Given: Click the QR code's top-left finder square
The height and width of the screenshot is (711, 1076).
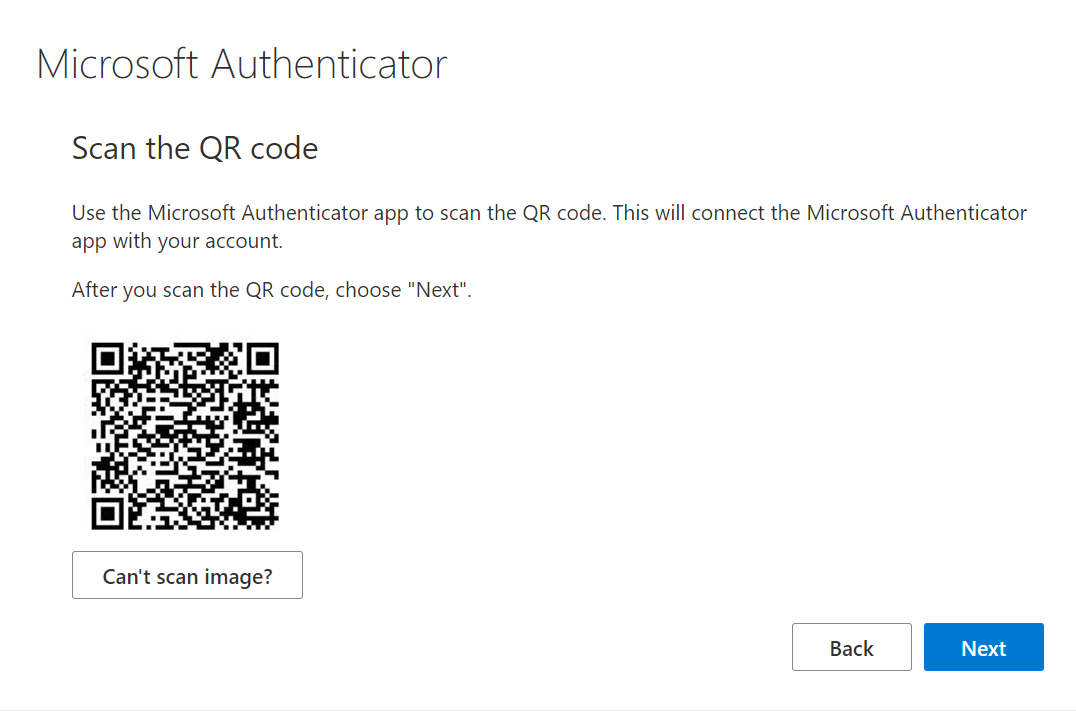Looking at the screenshot, I should [x=107, y=358].
